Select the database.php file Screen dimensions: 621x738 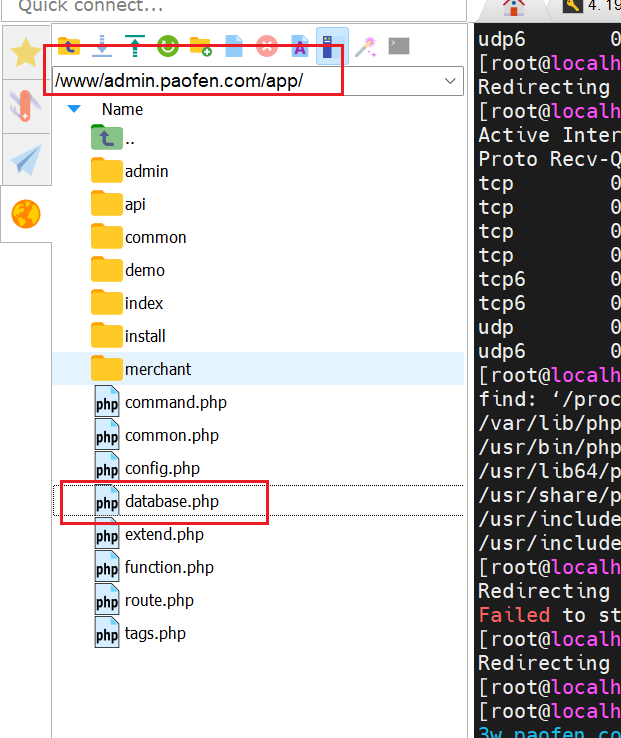coord(171,501)
